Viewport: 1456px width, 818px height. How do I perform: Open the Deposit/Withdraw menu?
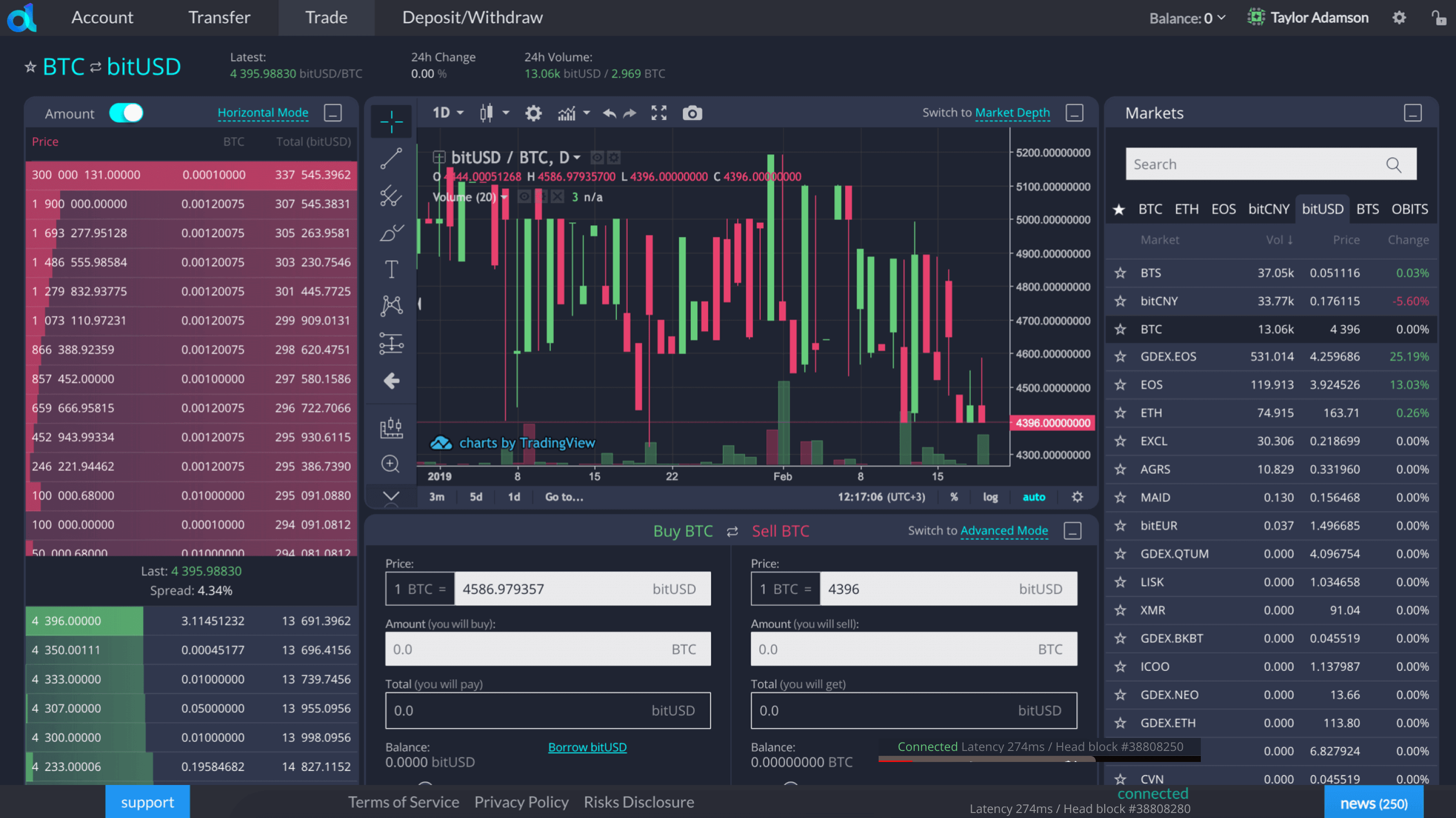[472, 18]
